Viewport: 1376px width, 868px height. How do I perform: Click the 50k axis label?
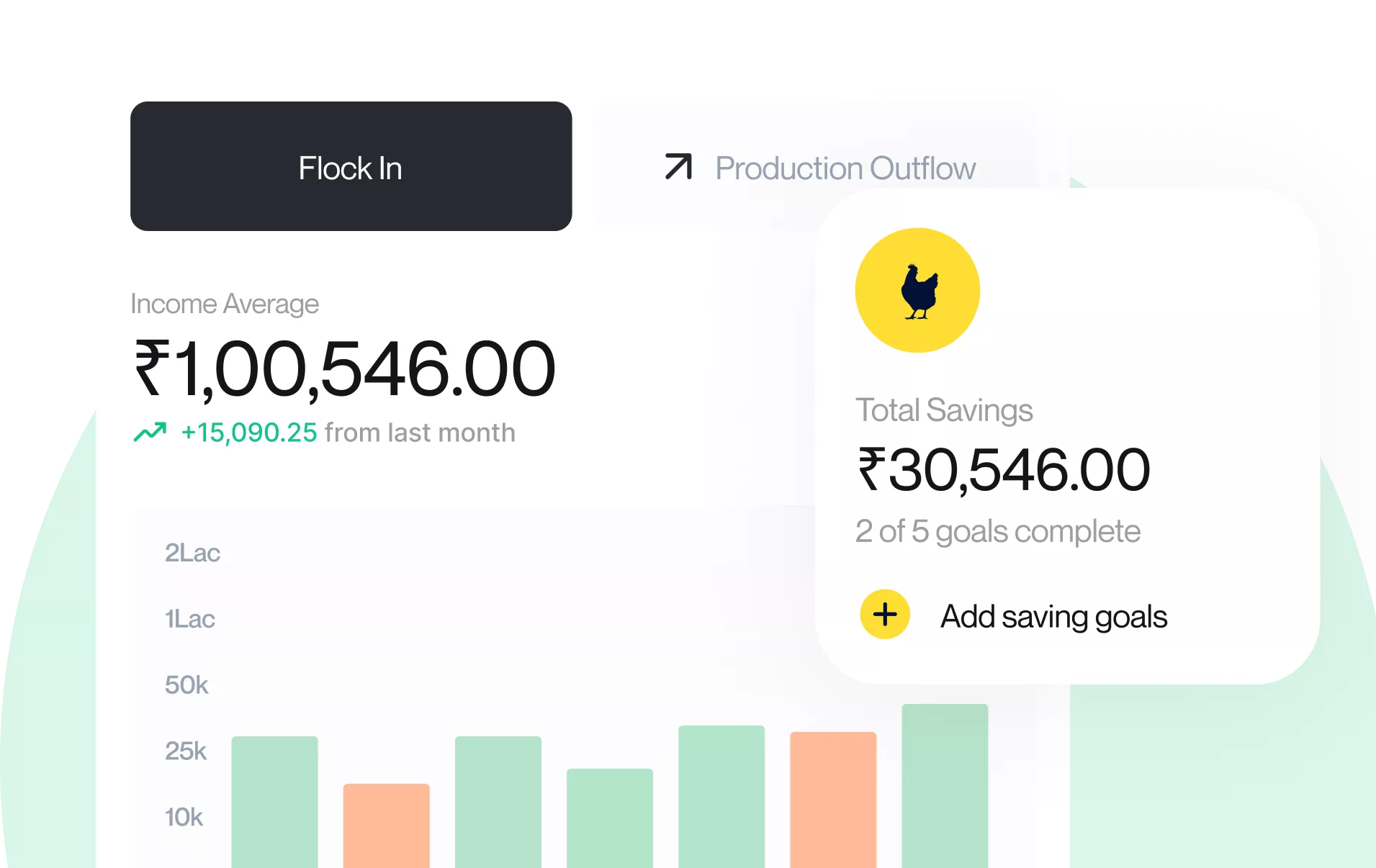(x=186, y=684)
